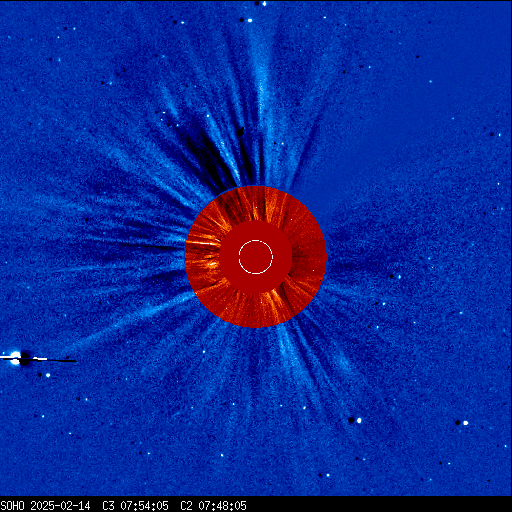This screenshot has height=512, width=512.
Task: Click the C2 07:48:05 timestamp
Action: (213, 506)
